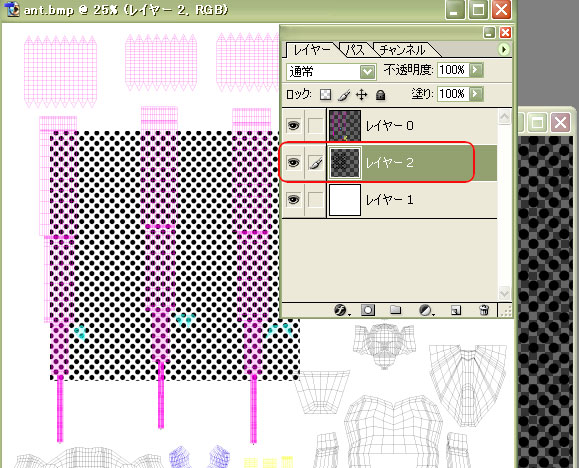Switch to the パス tab
The image size is (579, 468).
pos(355,50)
